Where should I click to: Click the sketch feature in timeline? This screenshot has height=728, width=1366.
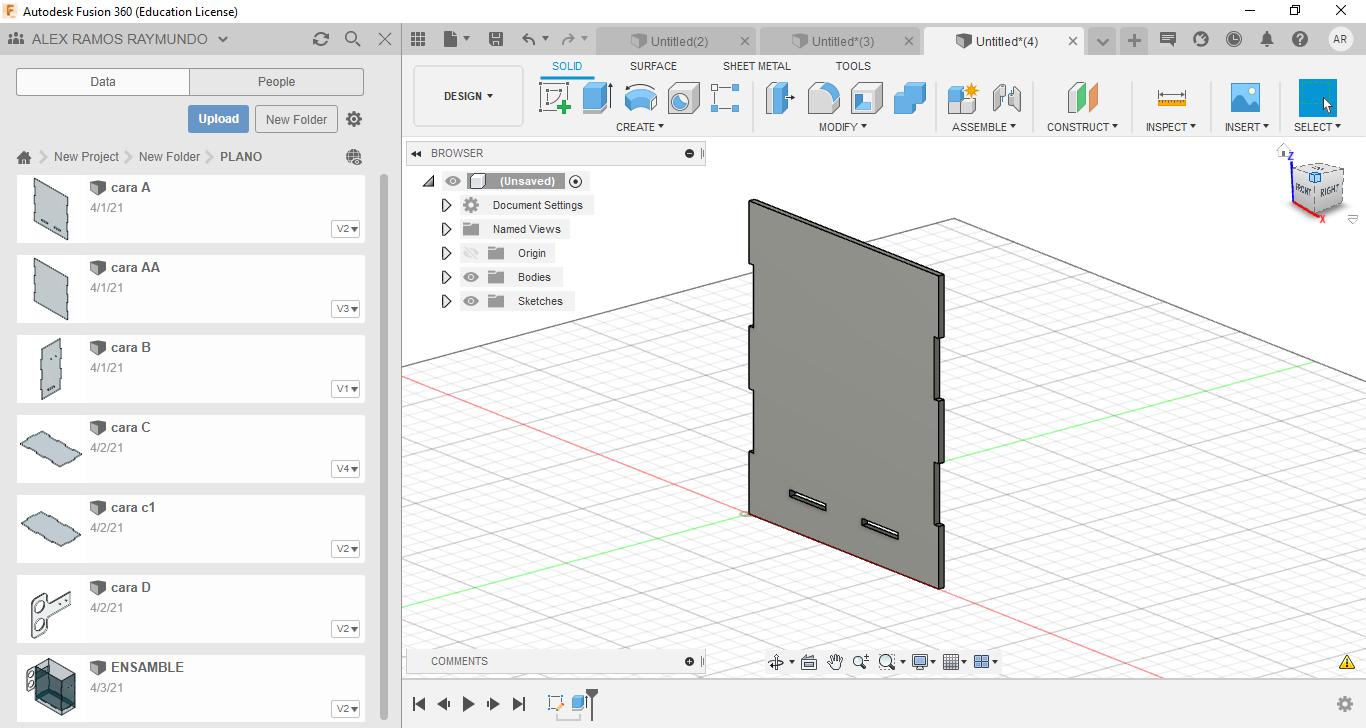point(556,704)
